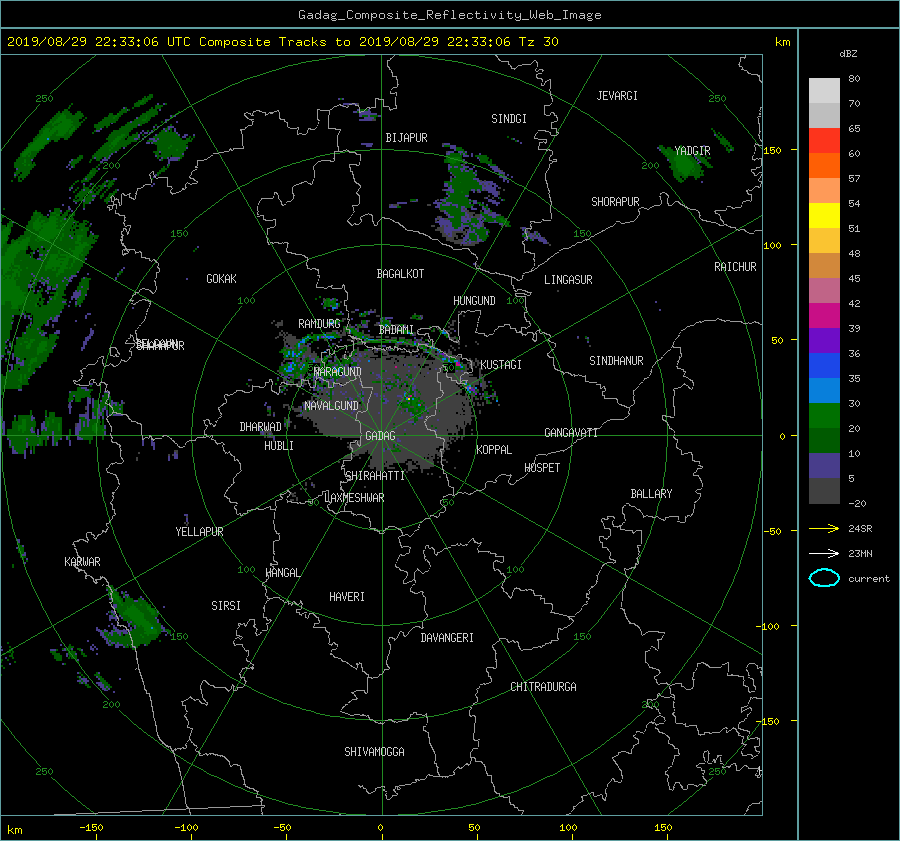The width and height of the screenshot is (900, 841).
Task: Click the dark gray -20 dBZ swatch
Action: 824,491
